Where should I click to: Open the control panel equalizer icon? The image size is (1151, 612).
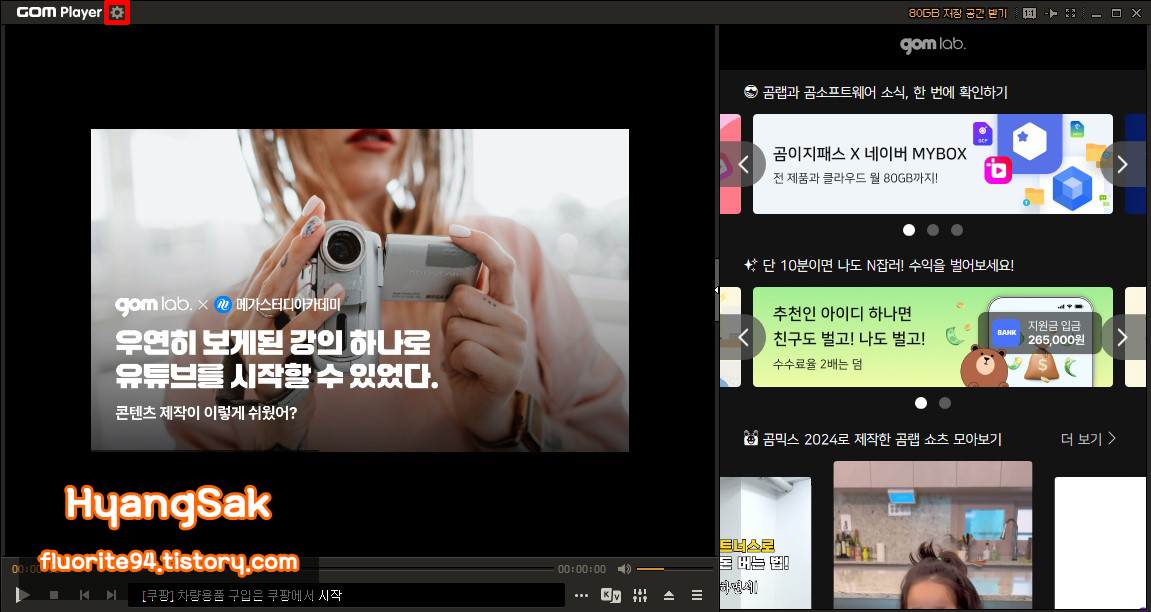(x=640, y=595)
